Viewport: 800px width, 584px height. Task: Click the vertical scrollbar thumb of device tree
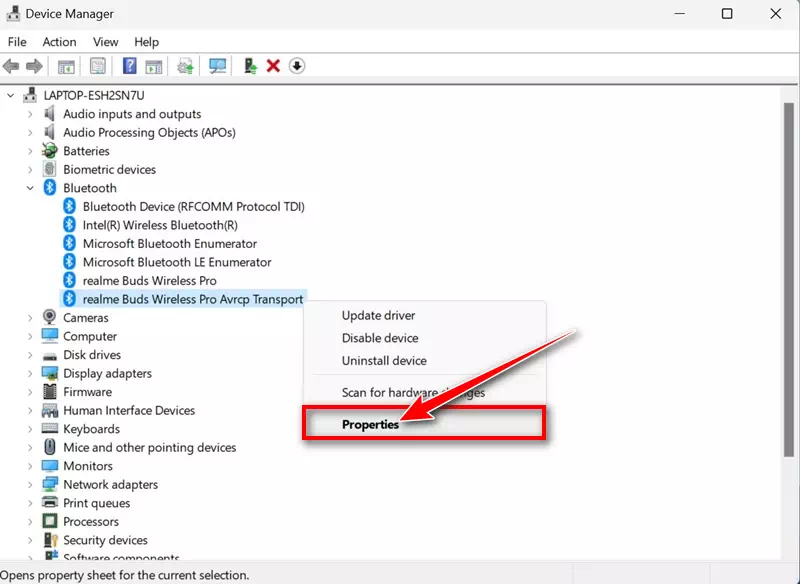[789, 280]
